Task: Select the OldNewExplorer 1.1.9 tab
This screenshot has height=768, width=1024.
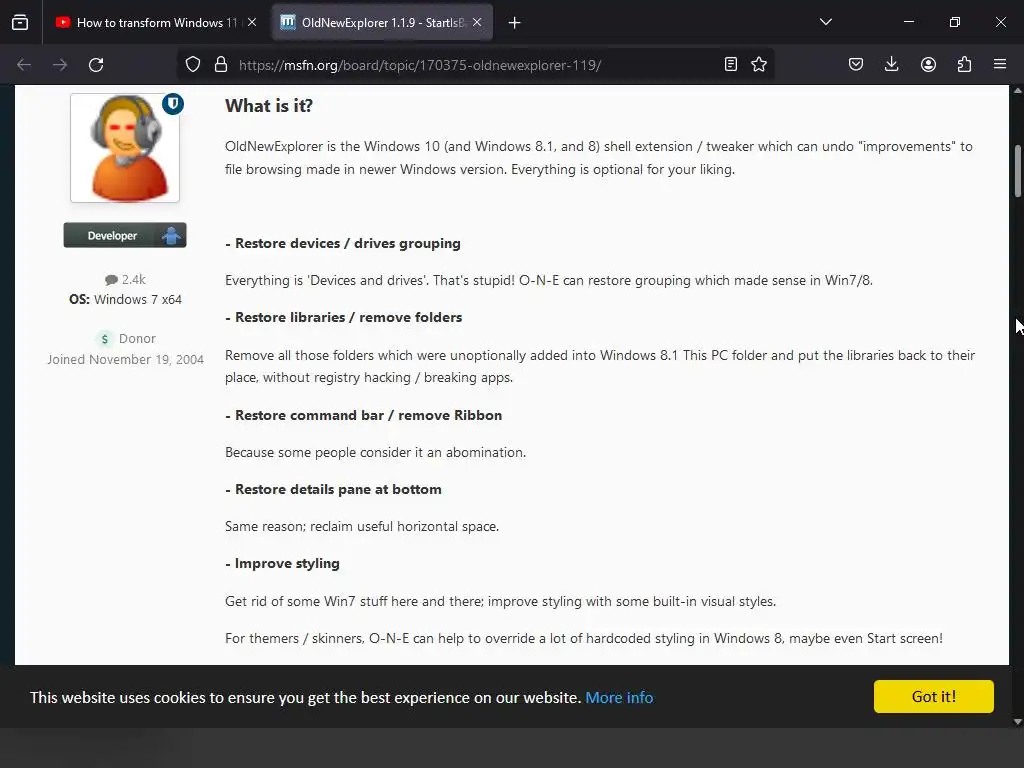Action: (382, 22)
